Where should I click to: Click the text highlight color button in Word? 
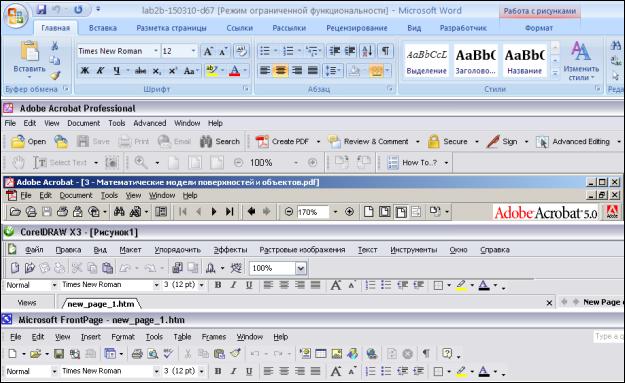pyautogui.click(x=212, y=71)
